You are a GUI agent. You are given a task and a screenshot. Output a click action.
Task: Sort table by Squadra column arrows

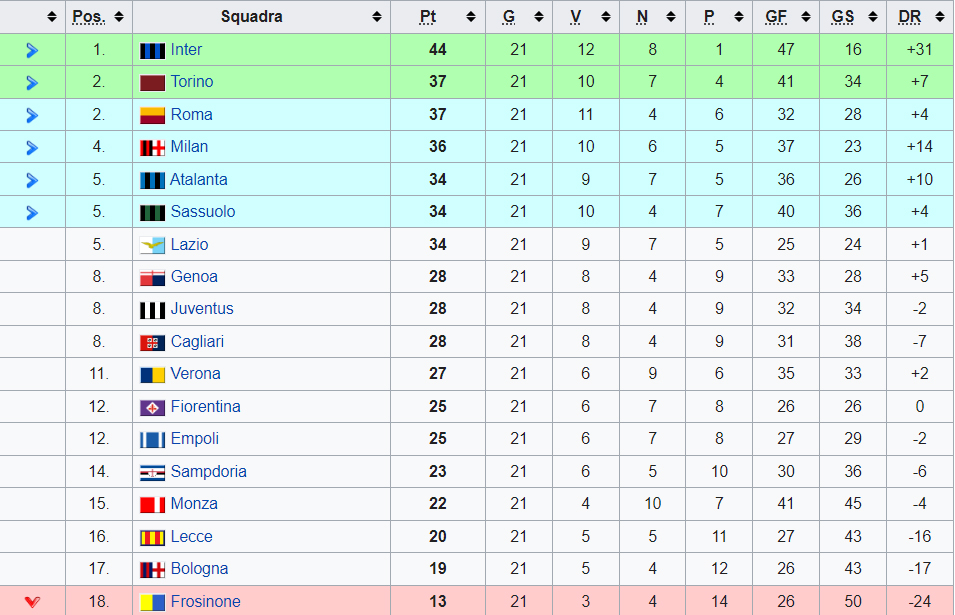tap(377, 17)
